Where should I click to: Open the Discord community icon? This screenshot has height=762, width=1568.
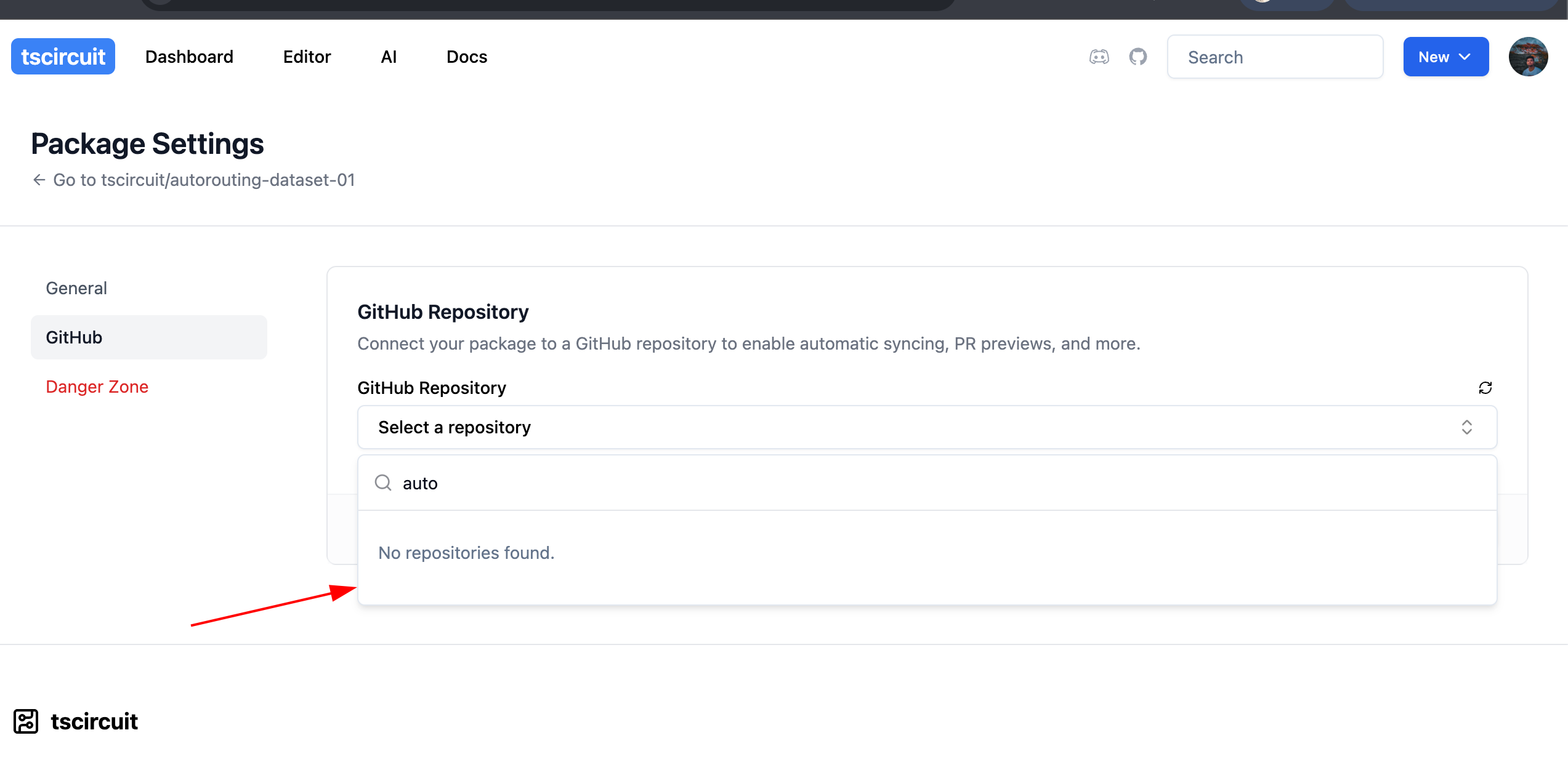point(1099,57)
